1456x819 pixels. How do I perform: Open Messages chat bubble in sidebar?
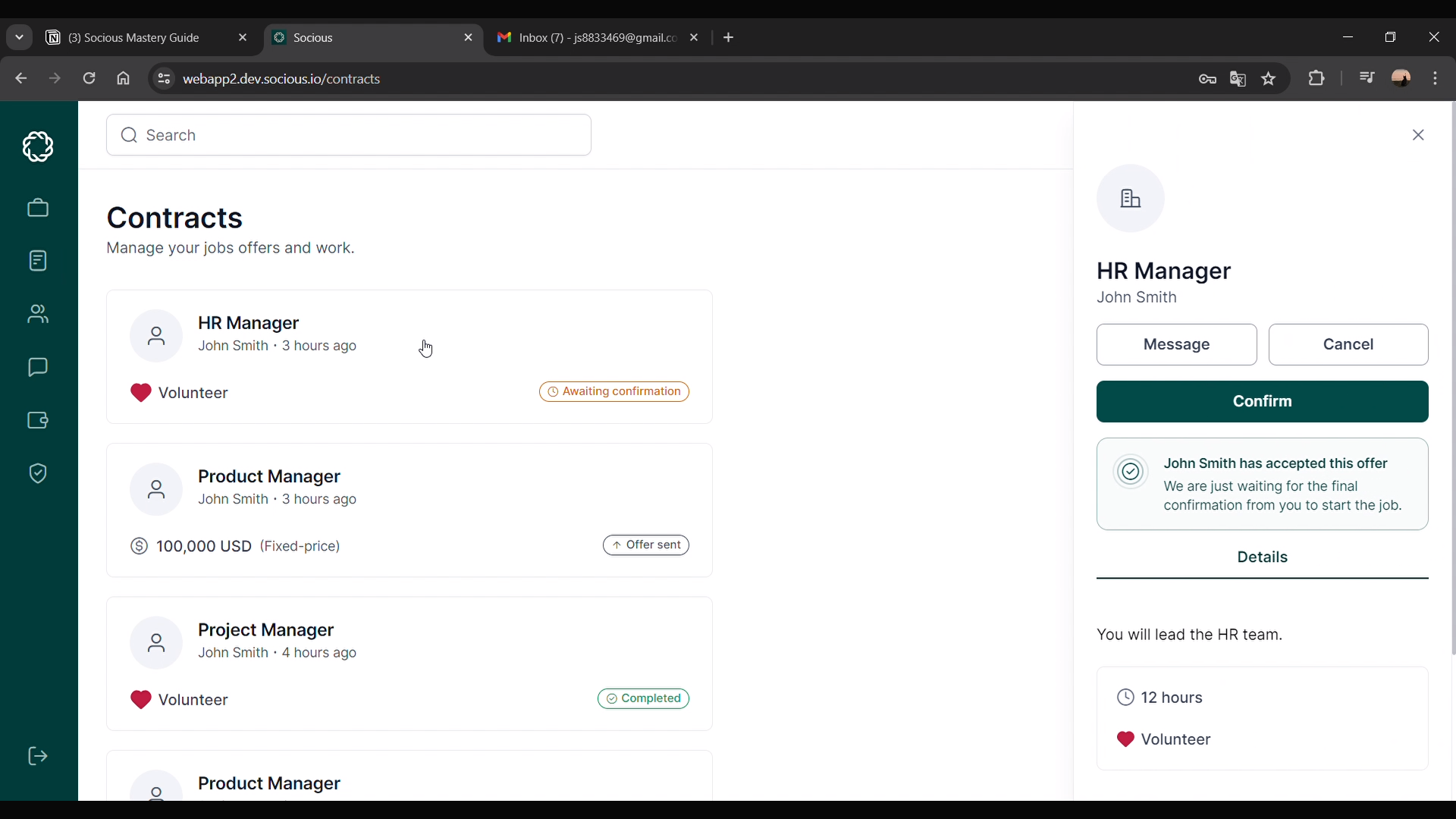click(38, 367)
